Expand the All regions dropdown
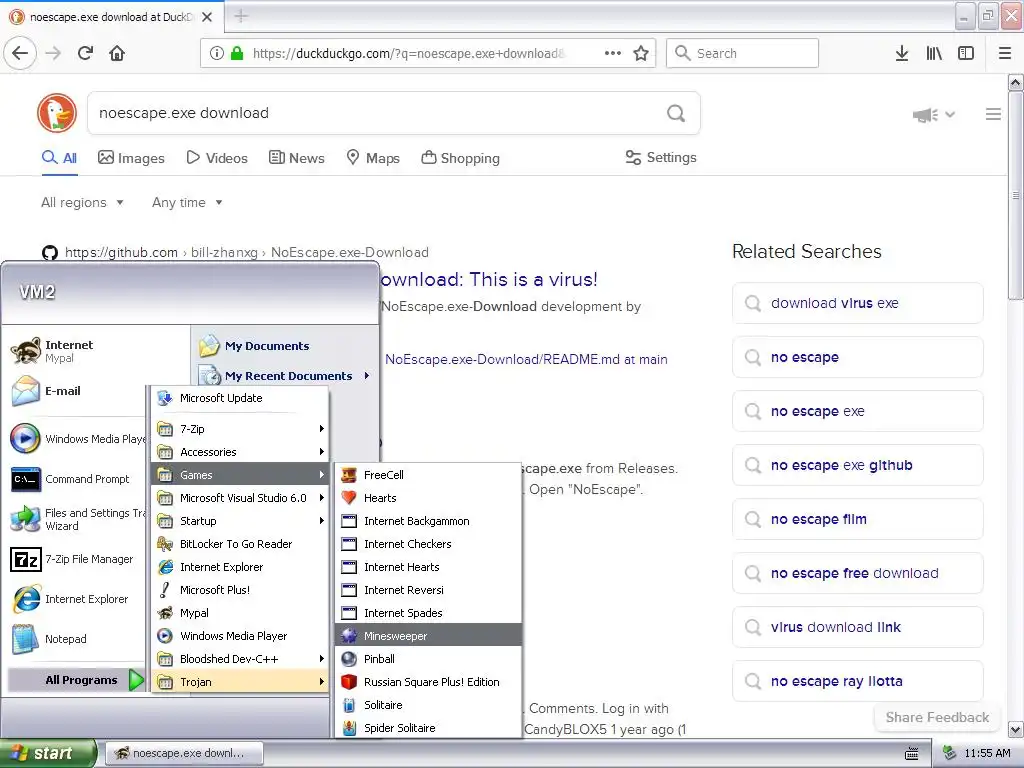1024x768 pixels. [x=82, y=202]
